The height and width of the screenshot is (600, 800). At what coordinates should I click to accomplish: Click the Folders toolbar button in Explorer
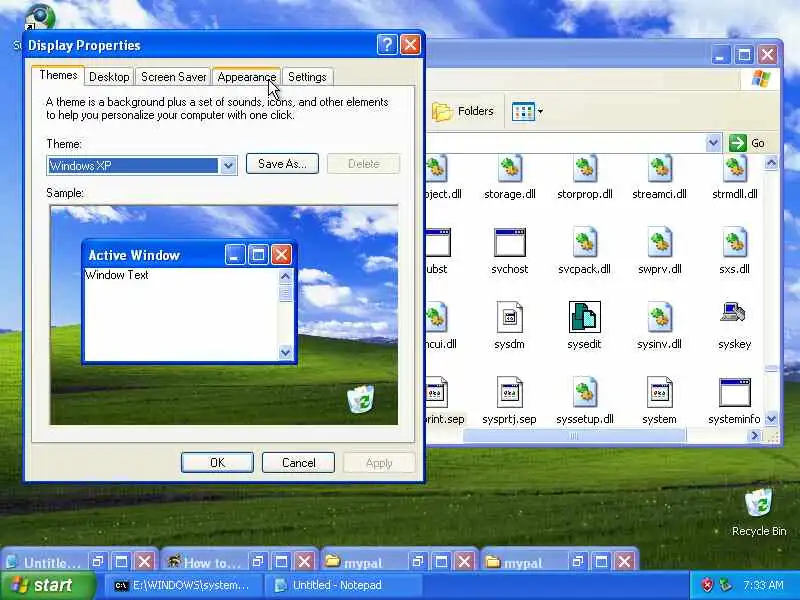pos(463,111)
